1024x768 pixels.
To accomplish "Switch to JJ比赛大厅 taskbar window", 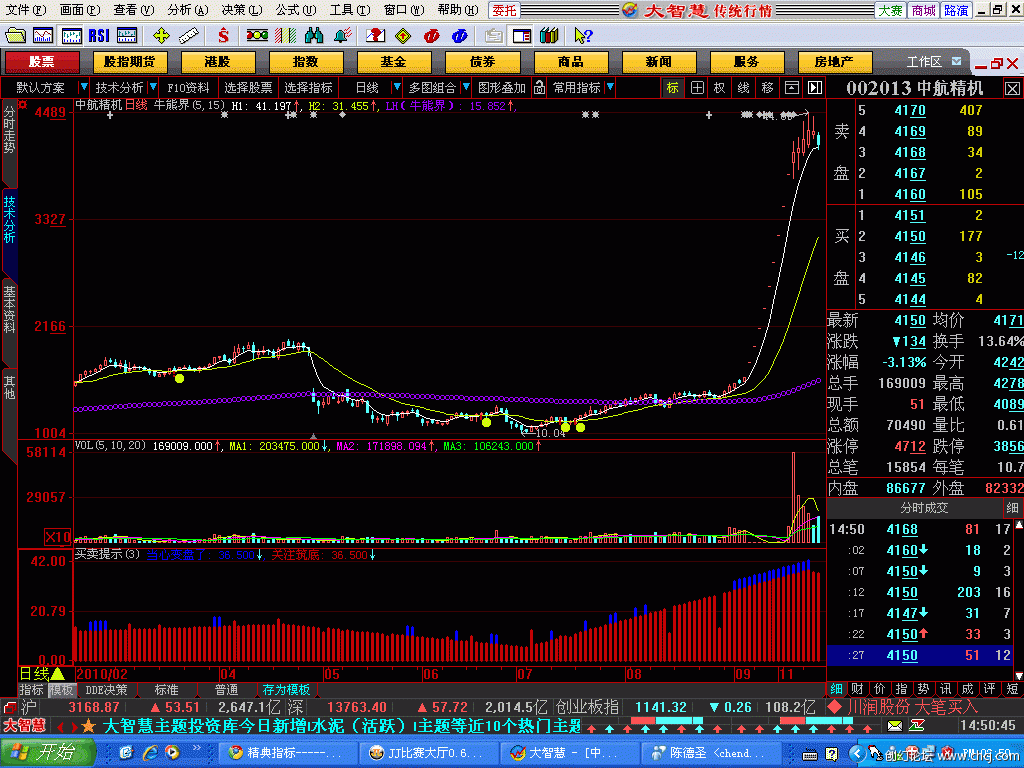I will 428,753.
